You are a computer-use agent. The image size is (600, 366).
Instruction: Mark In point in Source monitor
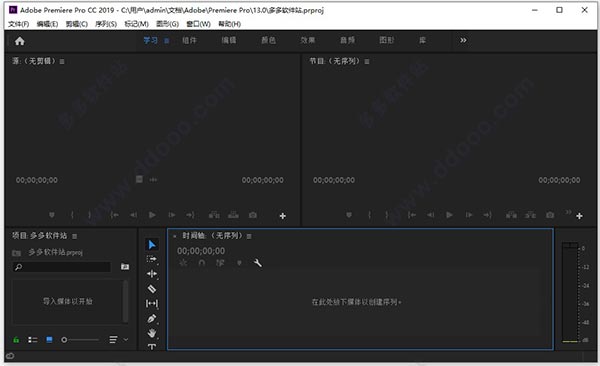pos(72,215)
